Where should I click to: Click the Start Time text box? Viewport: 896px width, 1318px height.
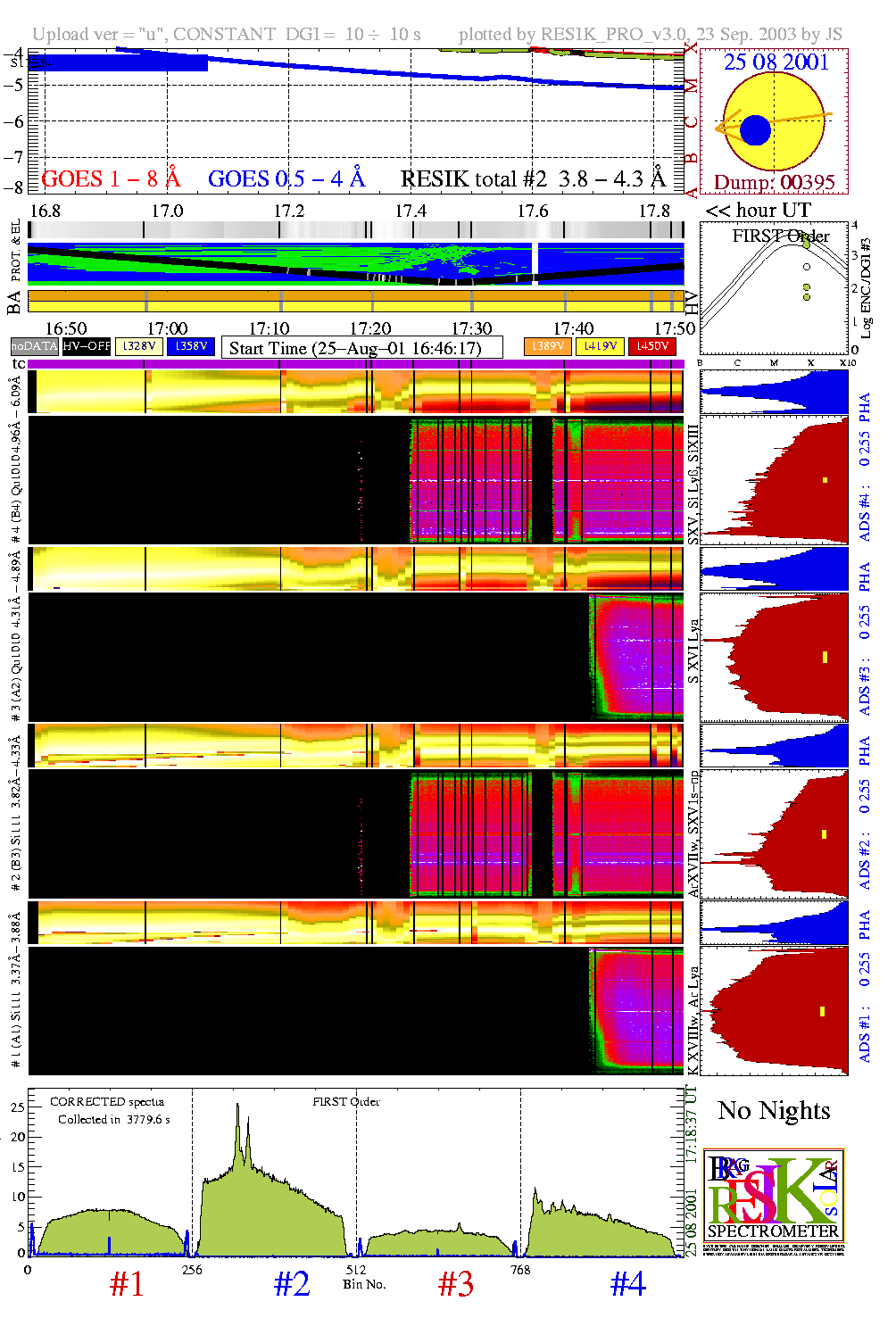tap(361, 348)
